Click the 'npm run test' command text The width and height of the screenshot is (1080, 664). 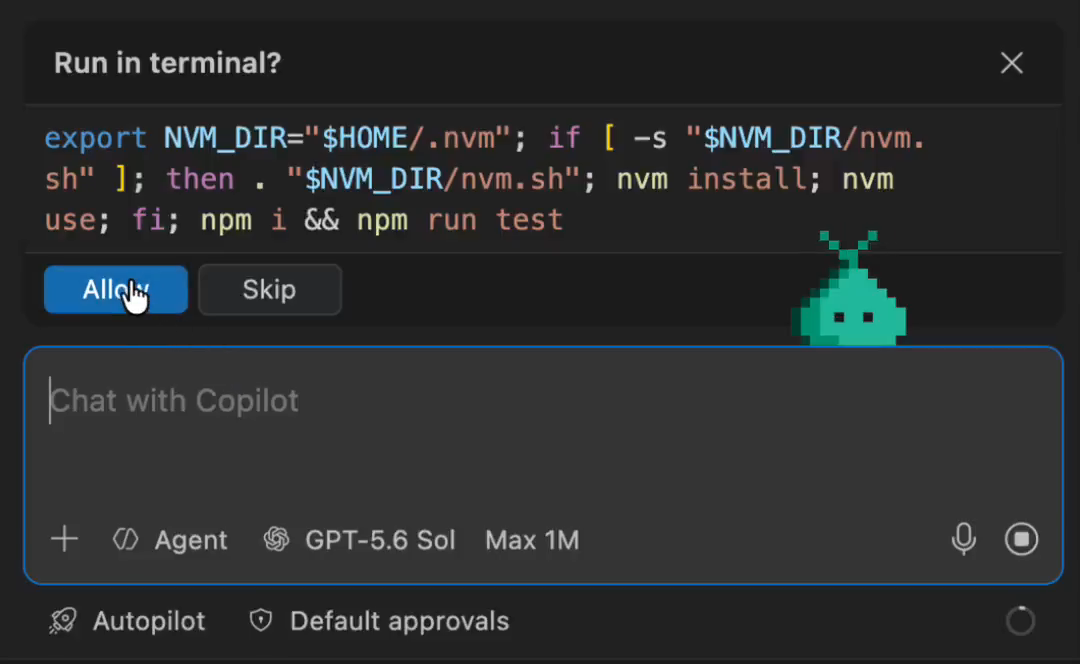tap(460, 220)
